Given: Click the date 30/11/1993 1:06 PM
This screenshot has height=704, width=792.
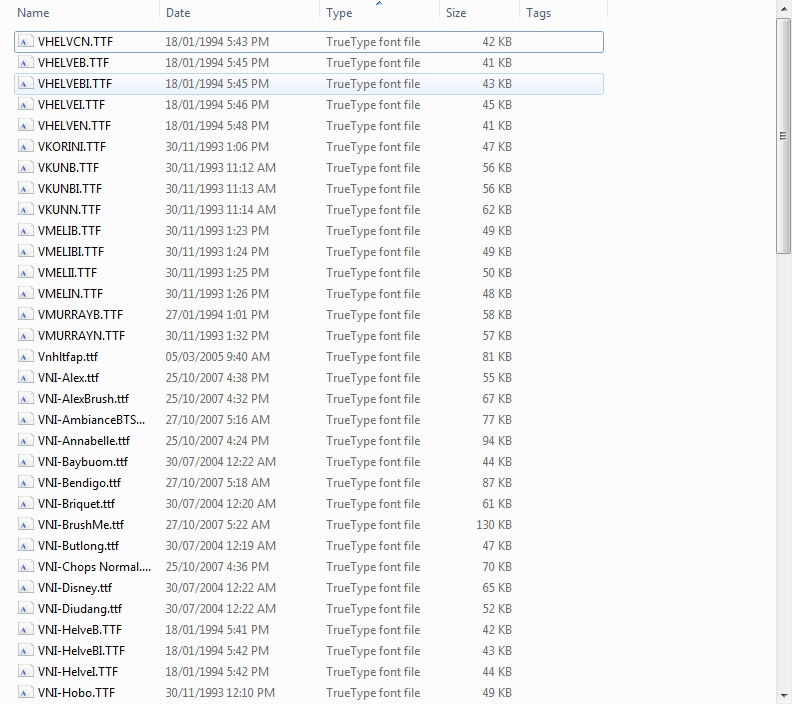Looking at the screenshot, I should tap(217, 146).
